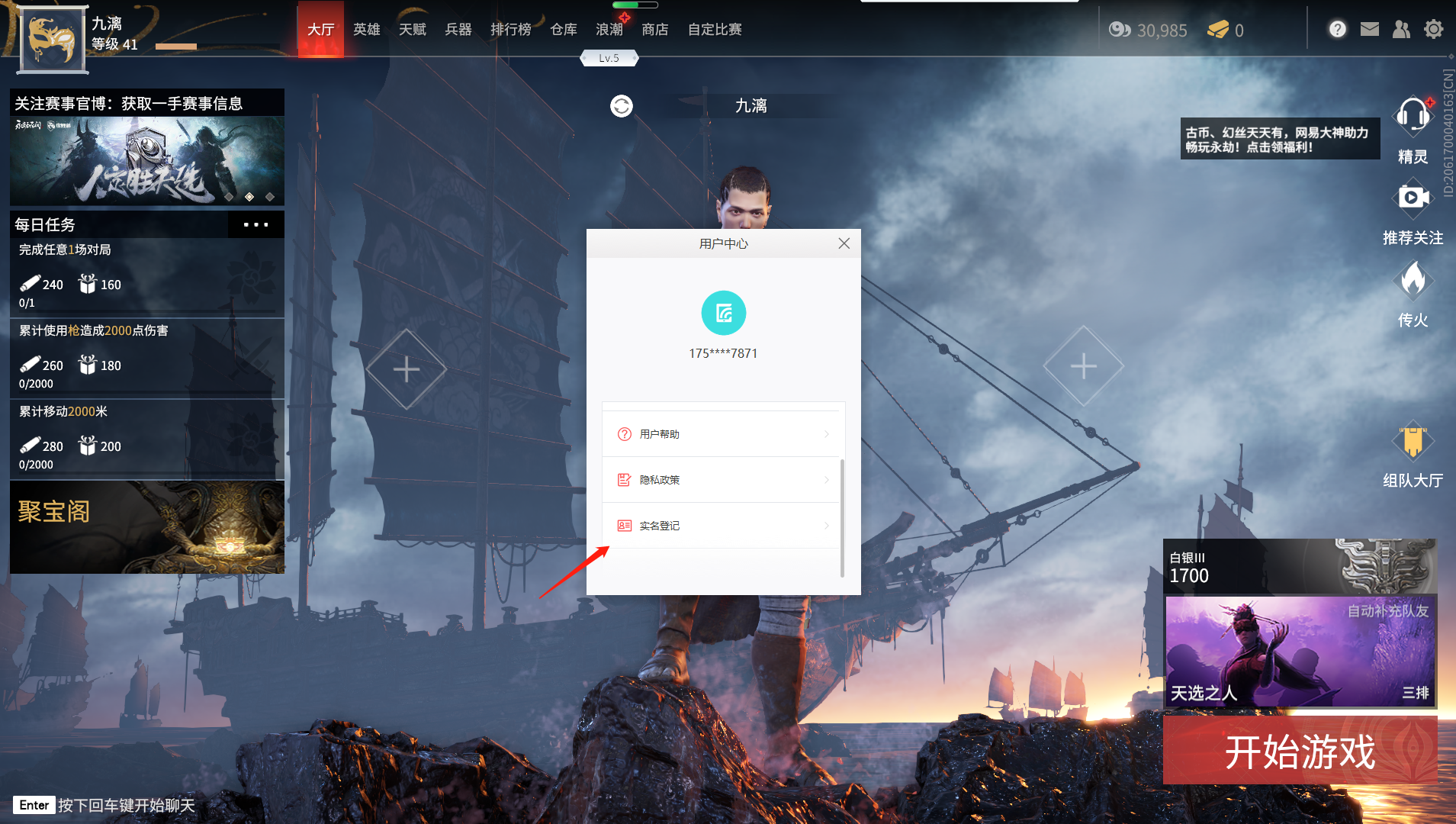Open the 传火 flame icon
Viewport: 1456px width, 824px height.
[1413, 279]
